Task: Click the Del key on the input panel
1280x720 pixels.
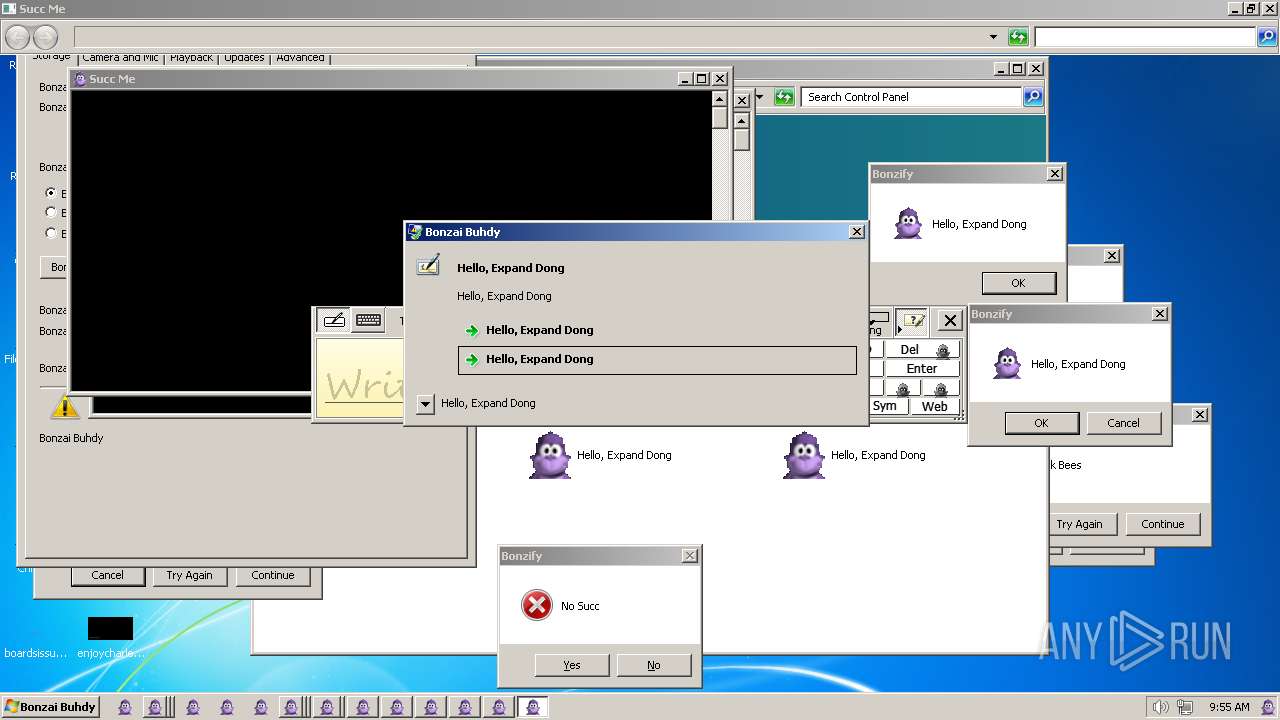Action: (x=922, y=349)
